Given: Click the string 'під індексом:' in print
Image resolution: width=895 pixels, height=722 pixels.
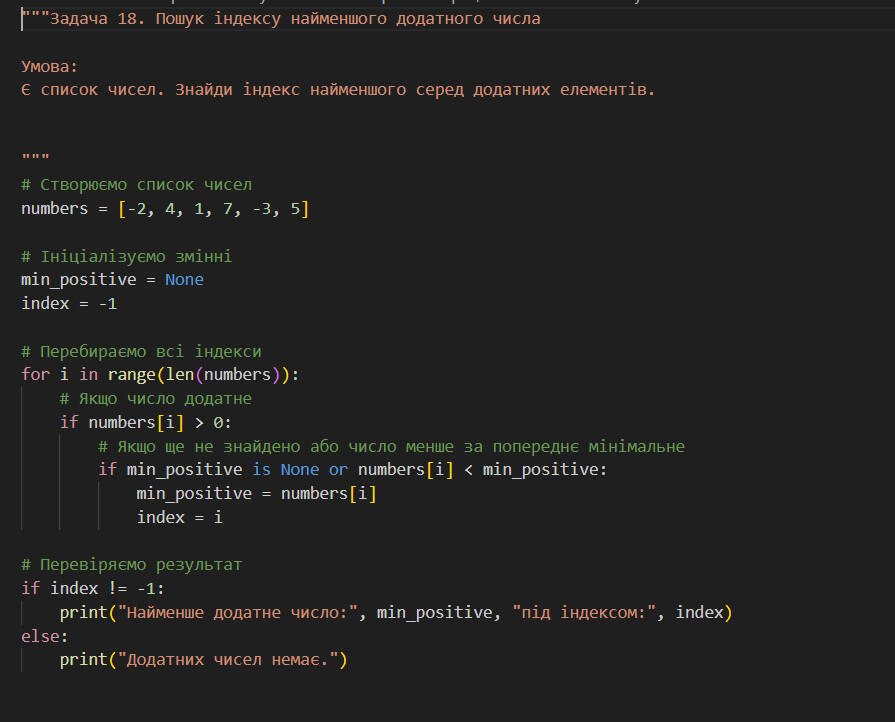Looking at the screenshot, I should click(x=584, y=612).
